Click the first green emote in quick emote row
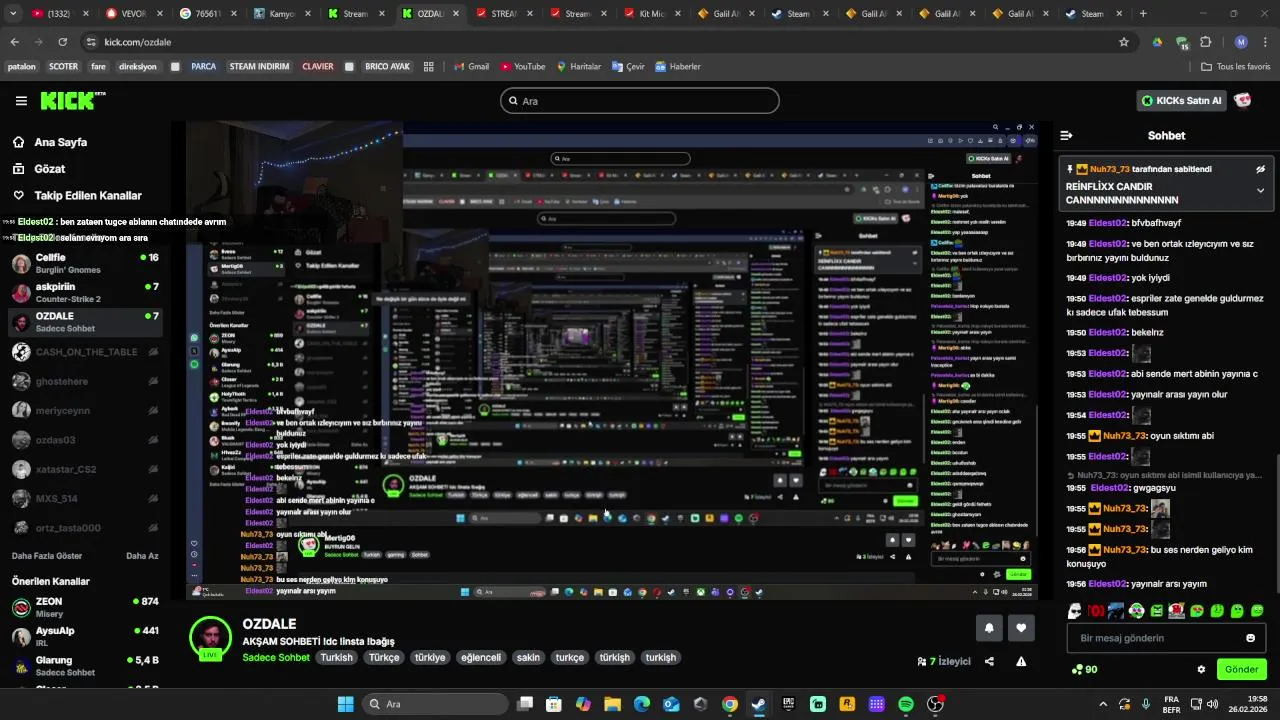The image size is (1280, 720). coord(1156,611)
